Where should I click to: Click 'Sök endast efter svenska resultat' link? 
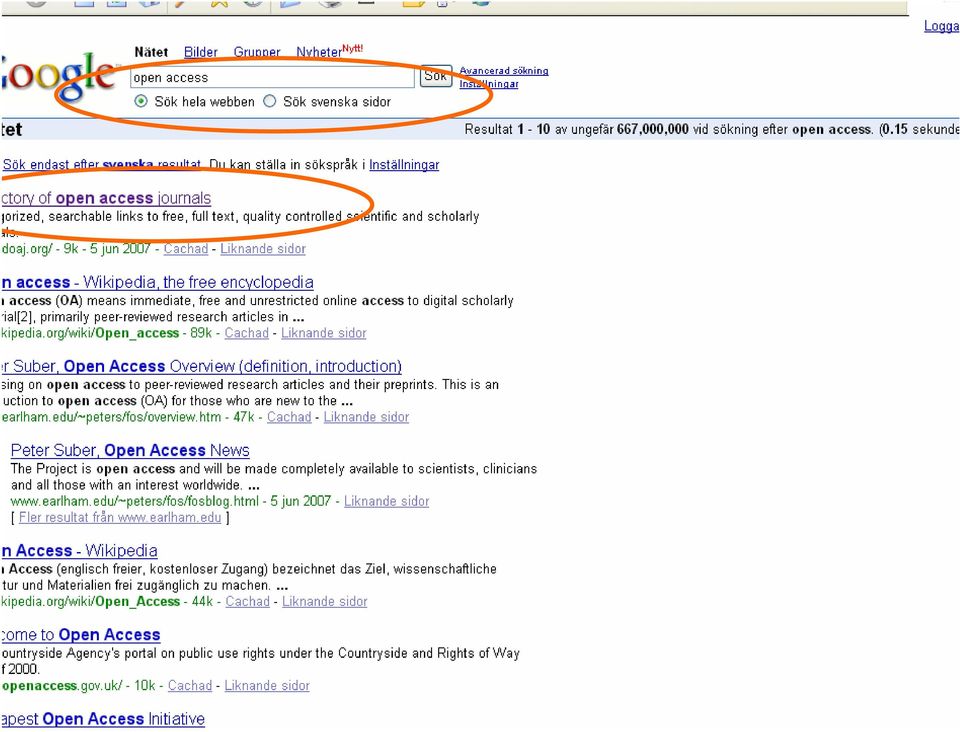(102, 165)
